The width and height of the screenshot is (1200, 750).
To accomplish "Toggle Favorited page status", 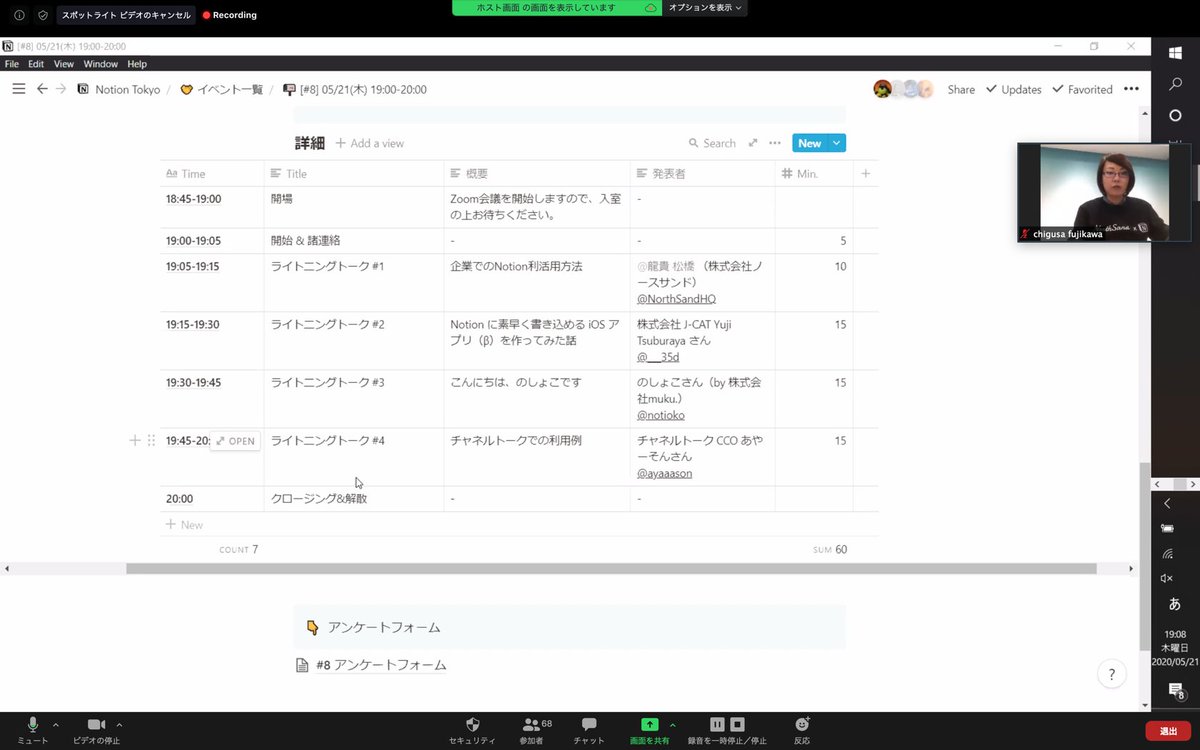I will [x=1081, y=89].
